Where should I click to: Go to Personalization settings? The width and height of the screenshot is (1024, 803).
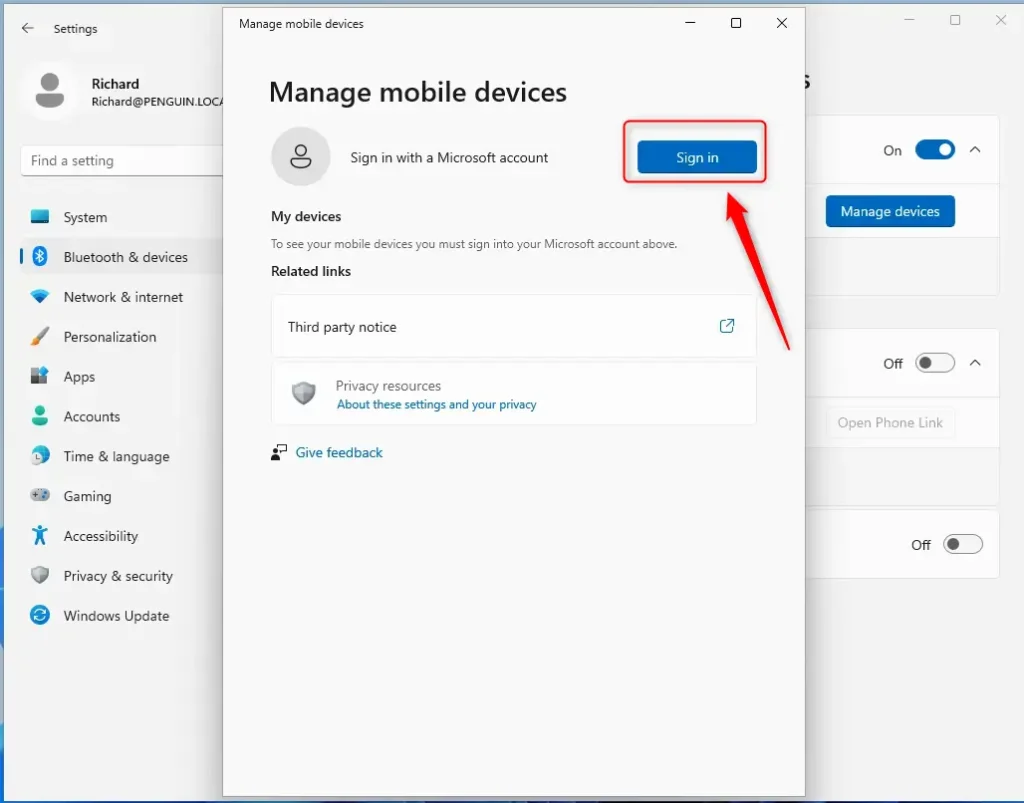[x=121, y=336]
